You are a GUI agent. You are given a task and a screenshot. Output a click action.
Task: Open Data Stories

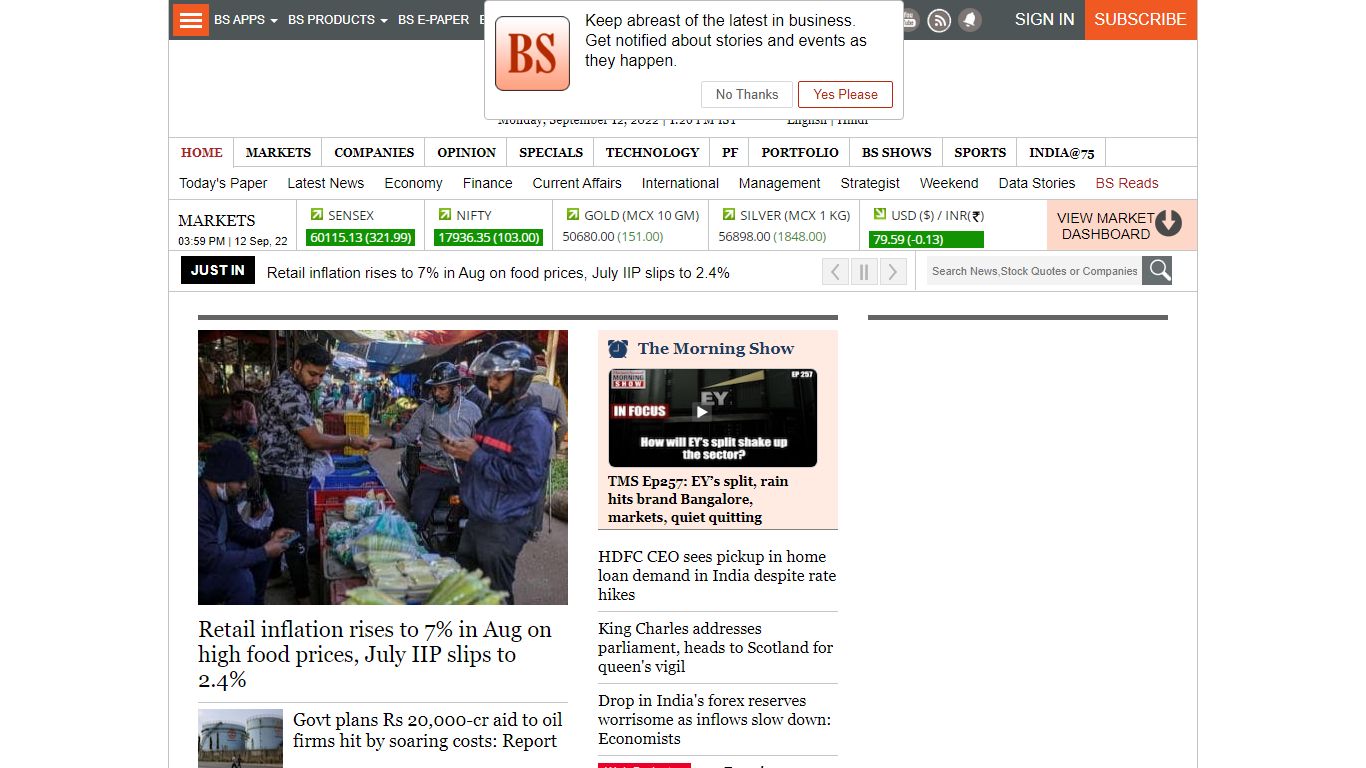(1037, 183)
